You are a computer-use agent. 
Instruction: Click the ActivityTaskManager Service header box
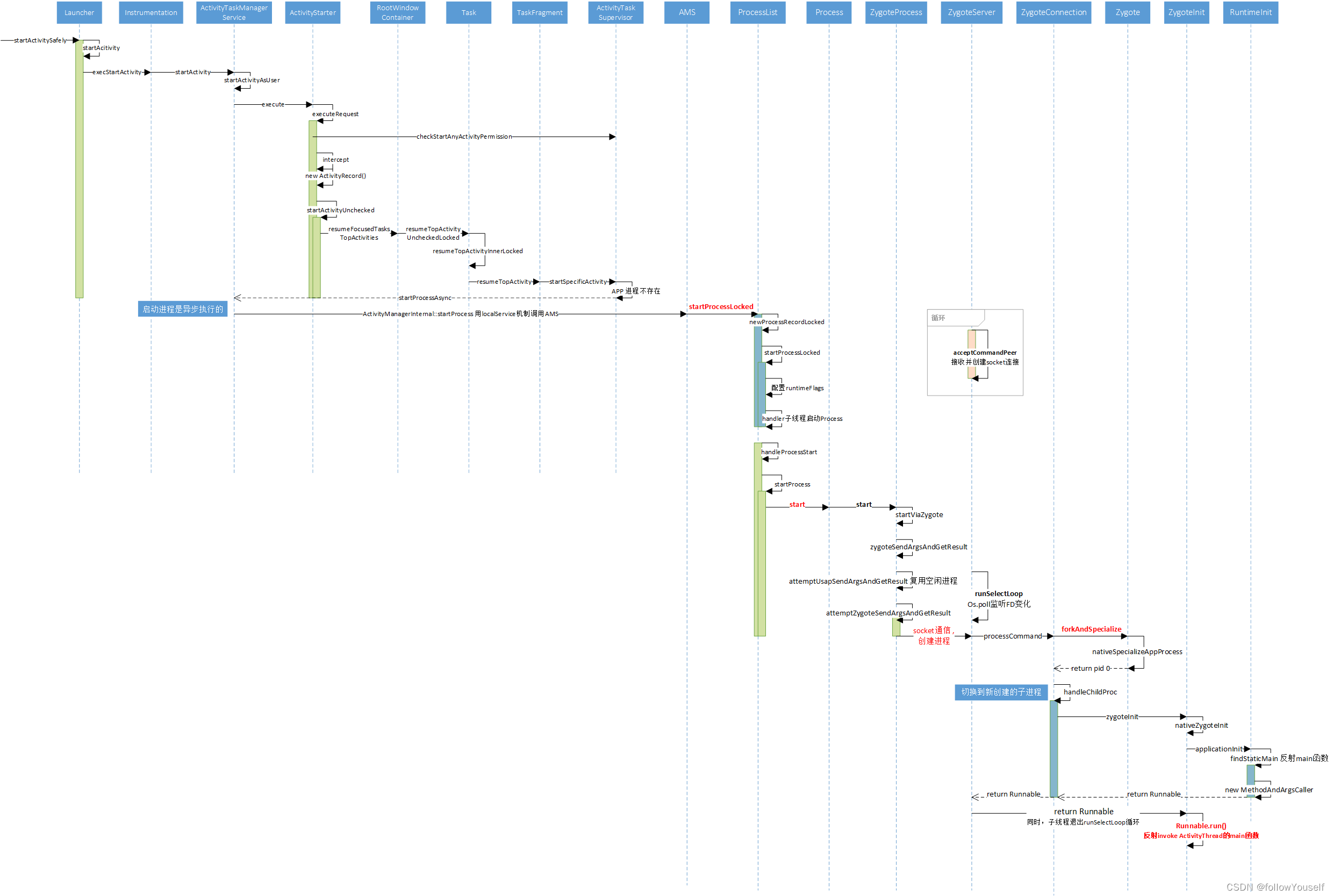(x=234, y=12)
